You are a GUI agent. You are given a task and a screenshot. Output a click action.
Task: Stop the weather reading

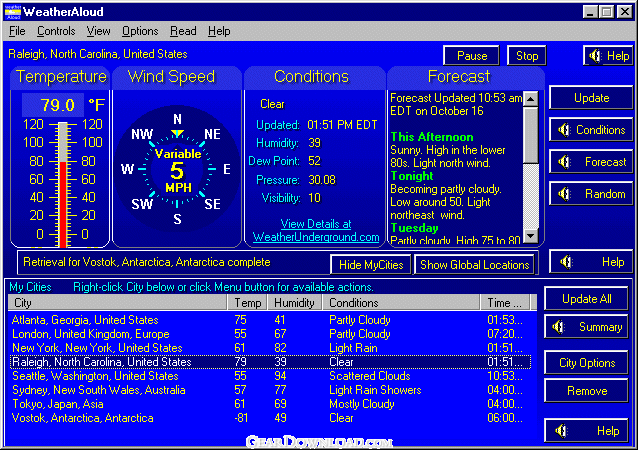[527, 56]
